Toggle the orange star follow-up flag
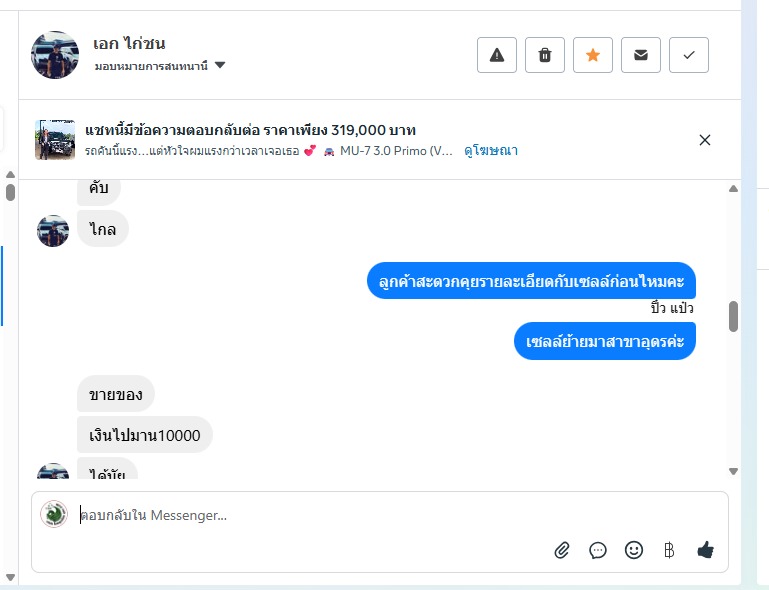Screen dimensions: 769x590 pos(593,55)
